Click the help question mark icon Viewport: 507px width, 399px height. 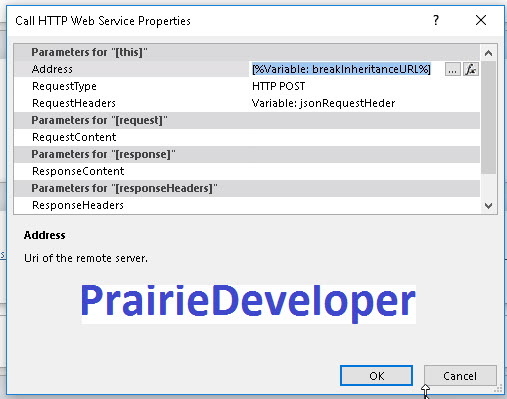pyautogui.click(x=436, y=20)
